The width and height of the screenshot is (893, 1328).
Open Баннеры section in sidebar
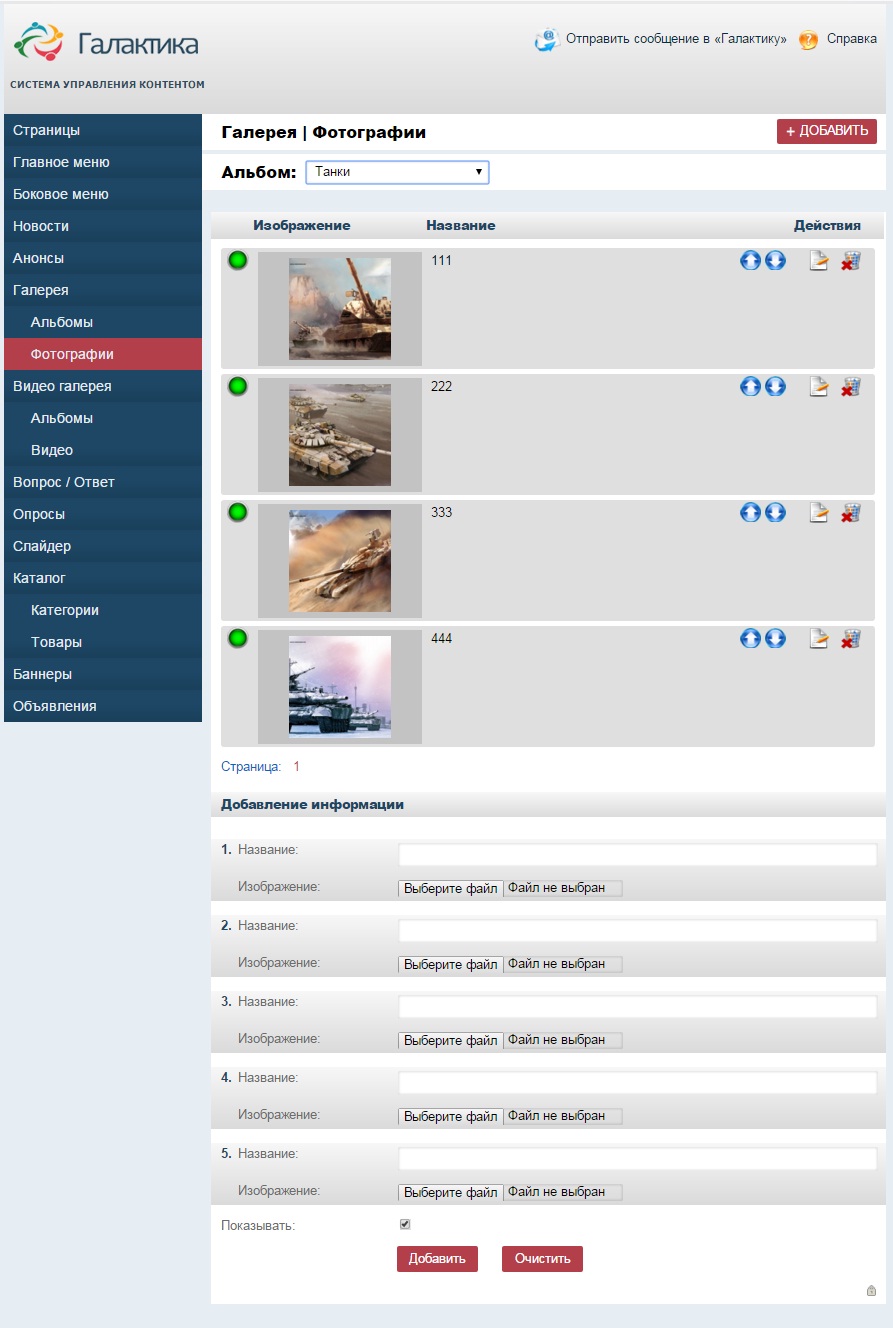pos(103,674)
